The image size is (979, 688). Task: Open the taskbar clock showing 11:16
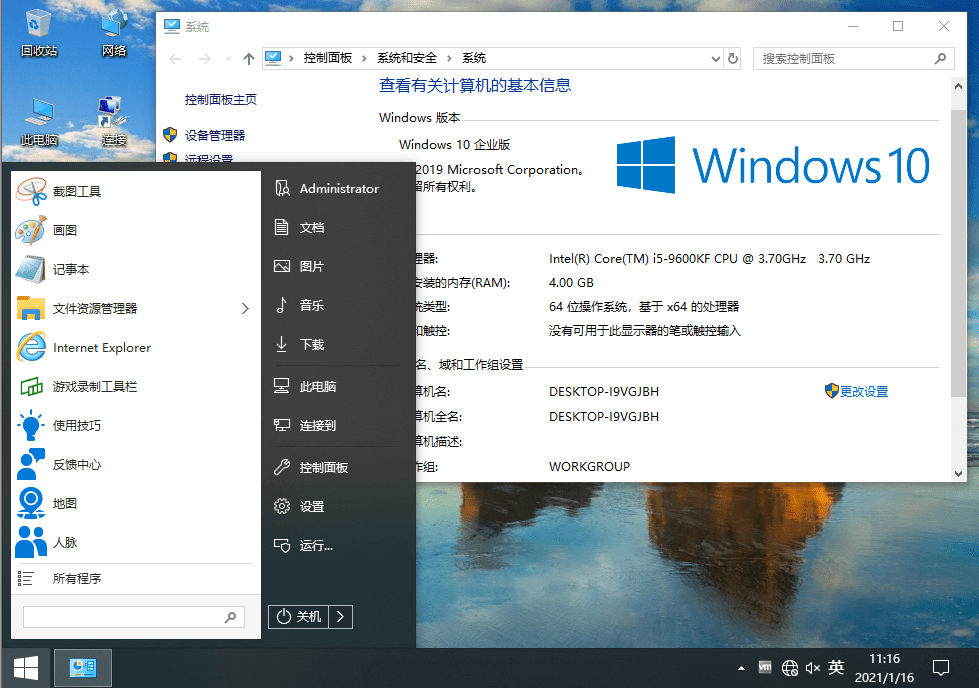[x=884, y=668]
